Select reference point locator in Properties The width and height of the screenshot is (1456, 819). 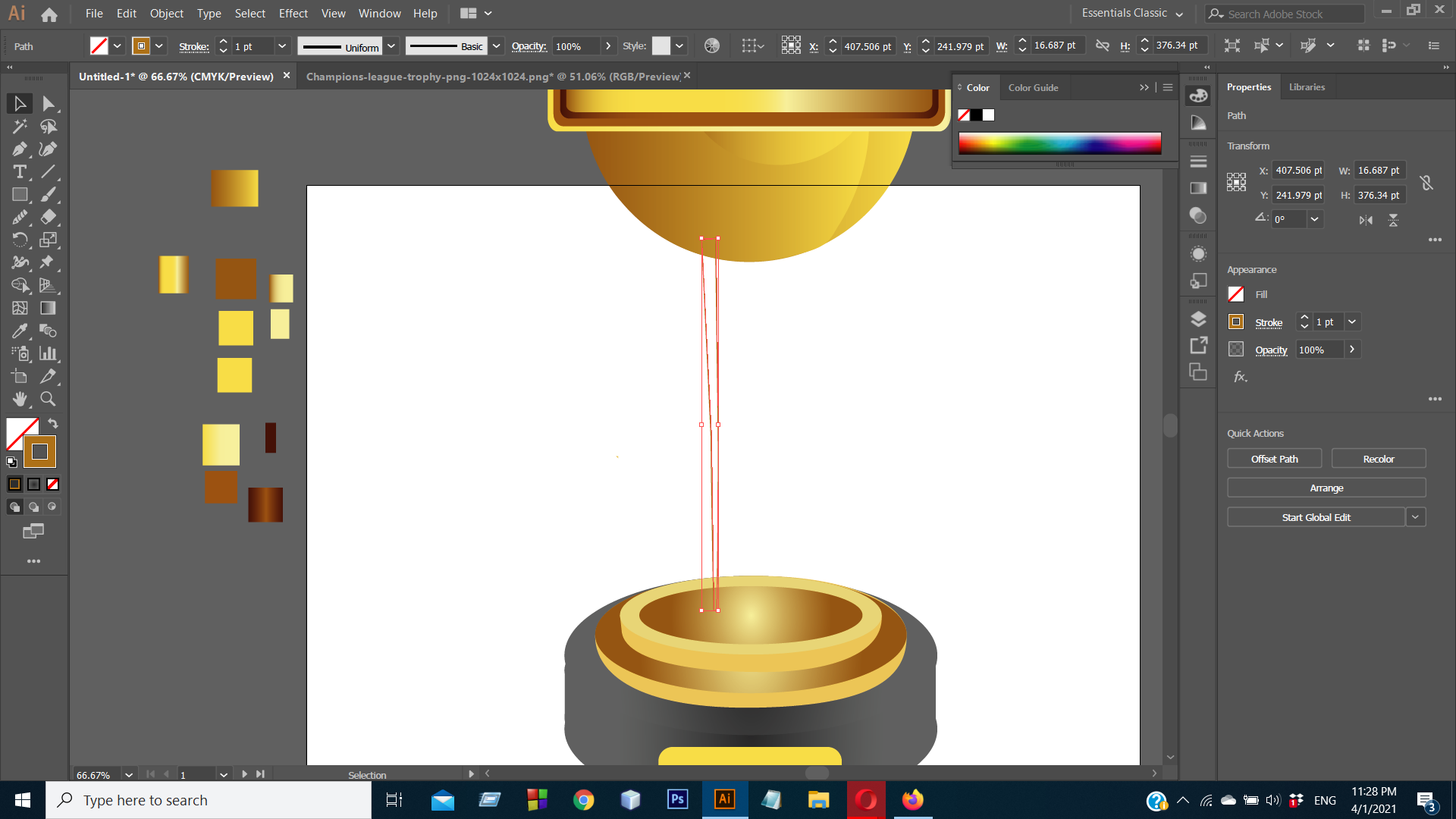(1236, 182)
